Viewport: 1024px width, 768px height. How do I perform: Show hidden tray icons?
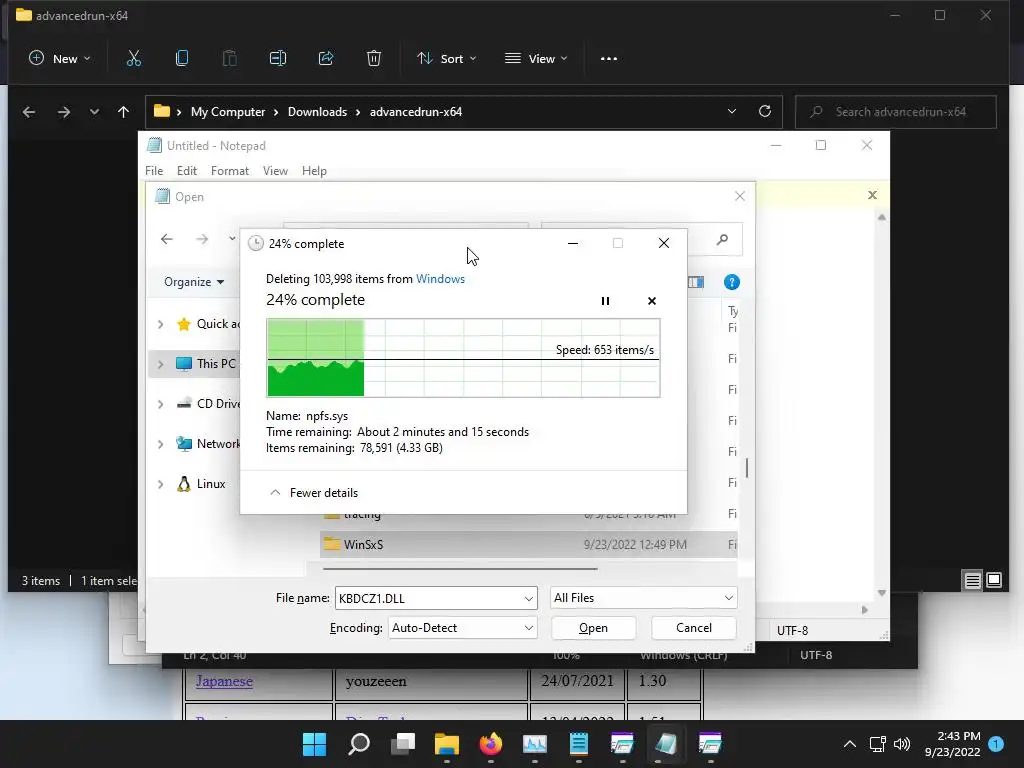click(x=850, y=744)
